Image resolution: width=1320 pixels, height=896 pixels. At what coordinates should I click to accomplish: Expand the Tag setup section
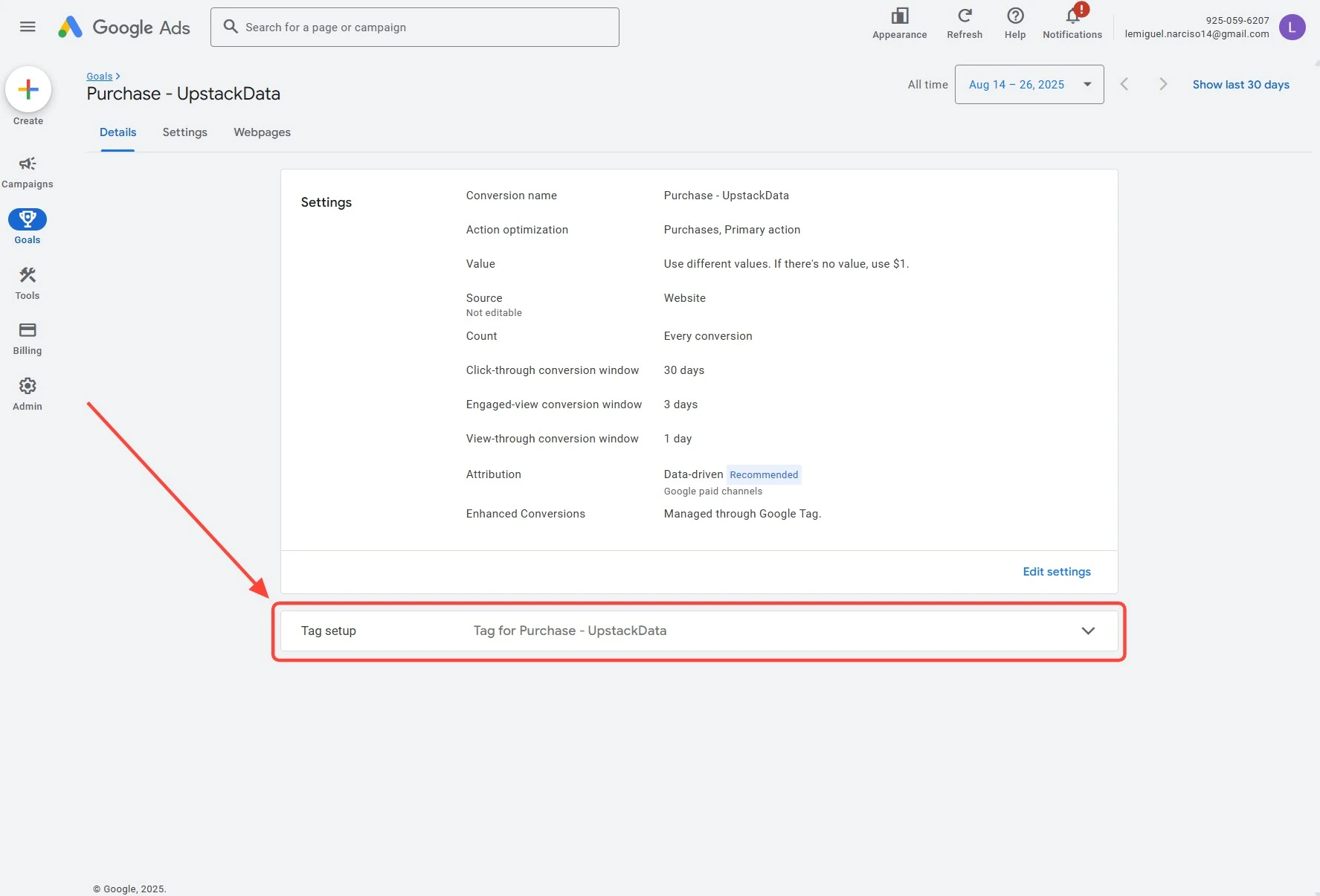pyautogui.click(x=699, y=631)
